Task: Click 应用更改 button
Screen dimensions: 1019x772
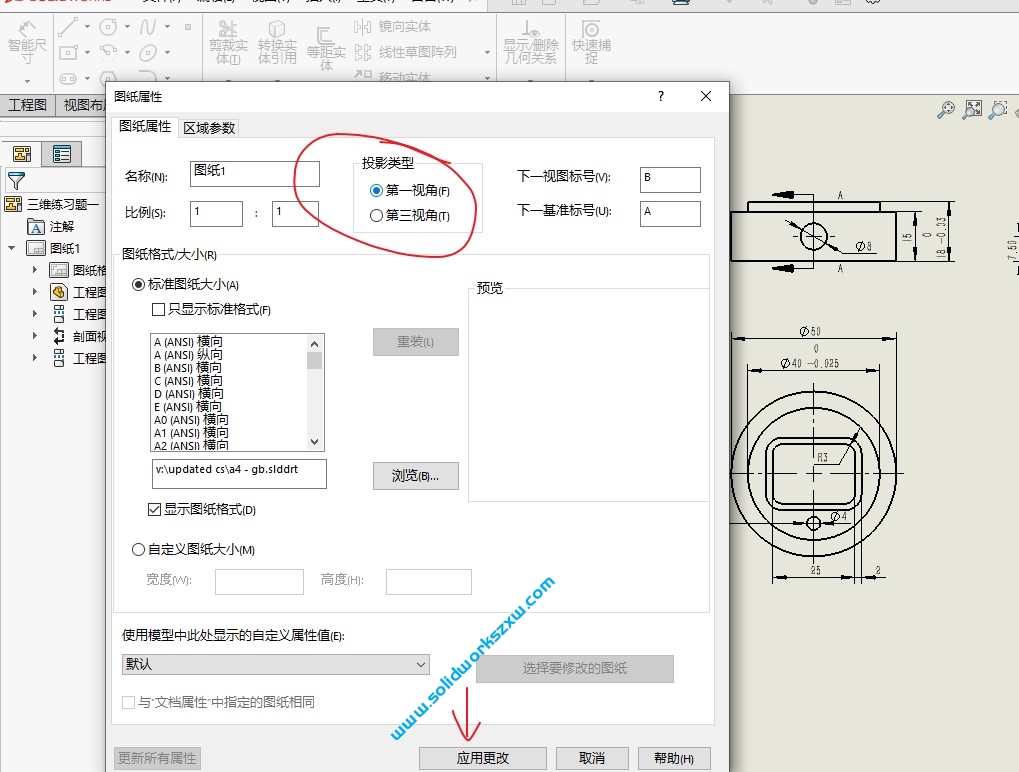Action: pyautogui.click(x=482, y=758)
